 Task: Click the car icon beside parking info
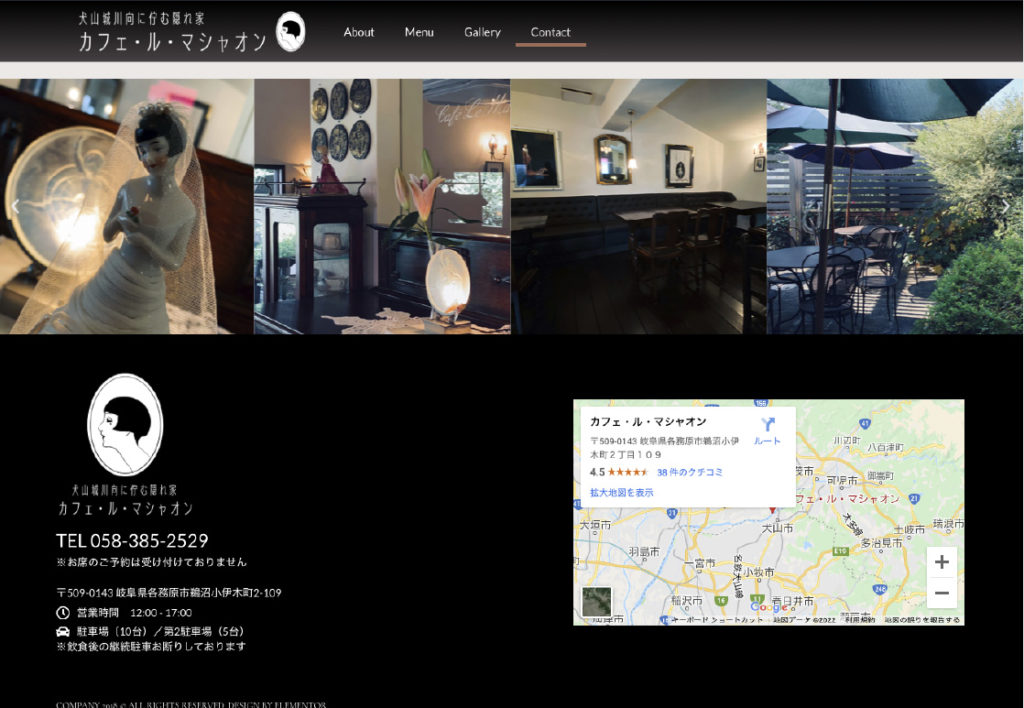63,632
